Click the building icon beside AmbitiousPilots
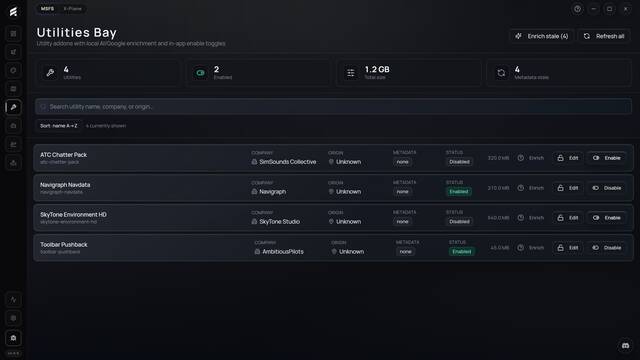640x360 pixels. [257, 251]
